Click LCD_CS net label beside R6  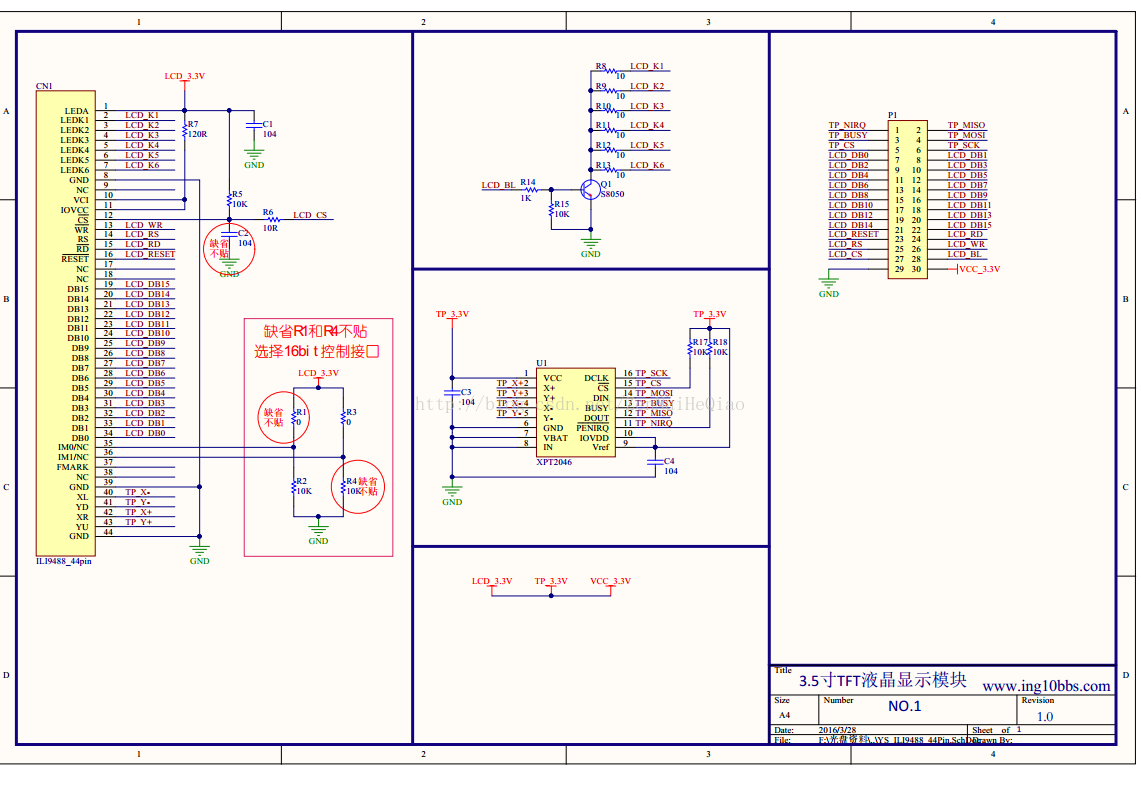pyautogui.click(x=310, y=215)
